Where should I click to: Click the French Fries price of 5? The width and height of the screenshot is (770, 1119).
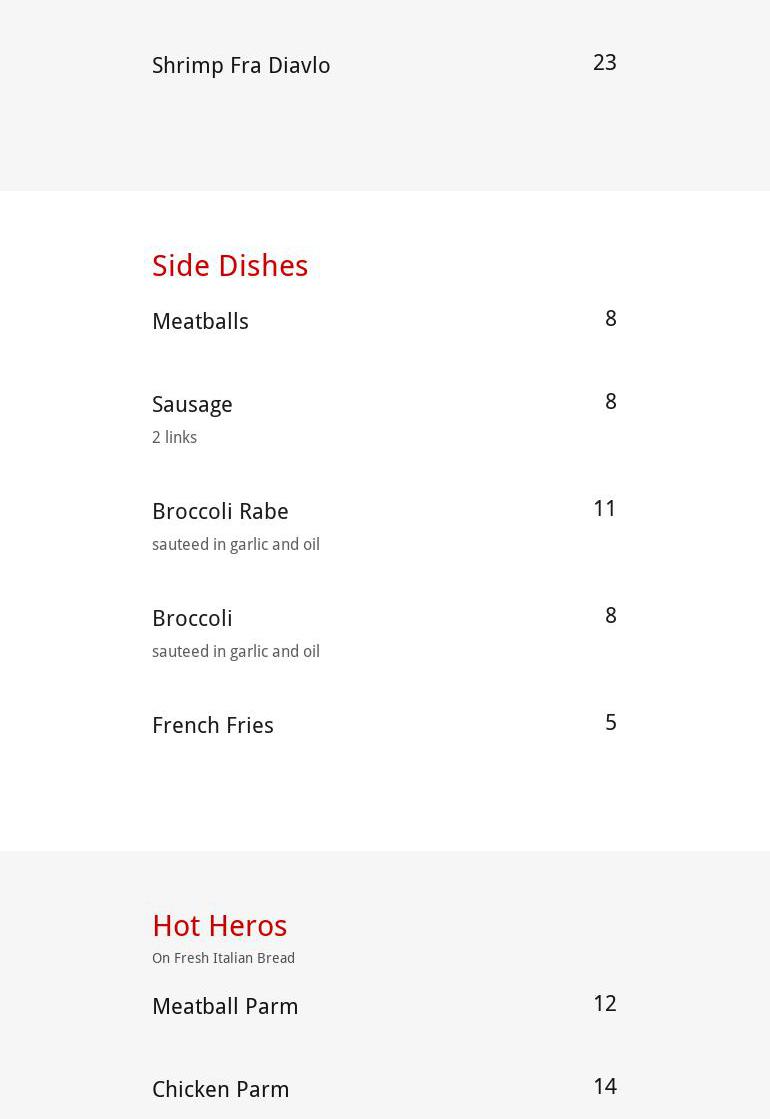(x=610, y=723)
